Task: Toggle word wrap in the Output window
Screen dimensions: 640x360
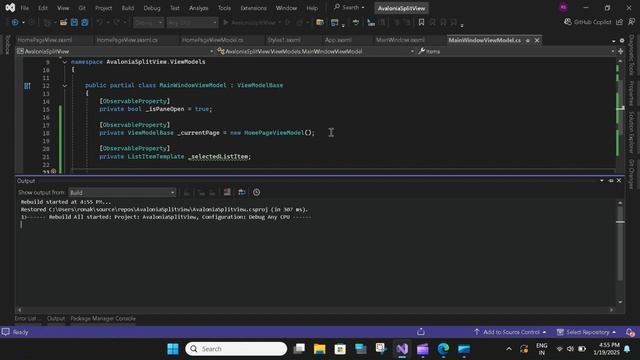Action: (242, 192)
